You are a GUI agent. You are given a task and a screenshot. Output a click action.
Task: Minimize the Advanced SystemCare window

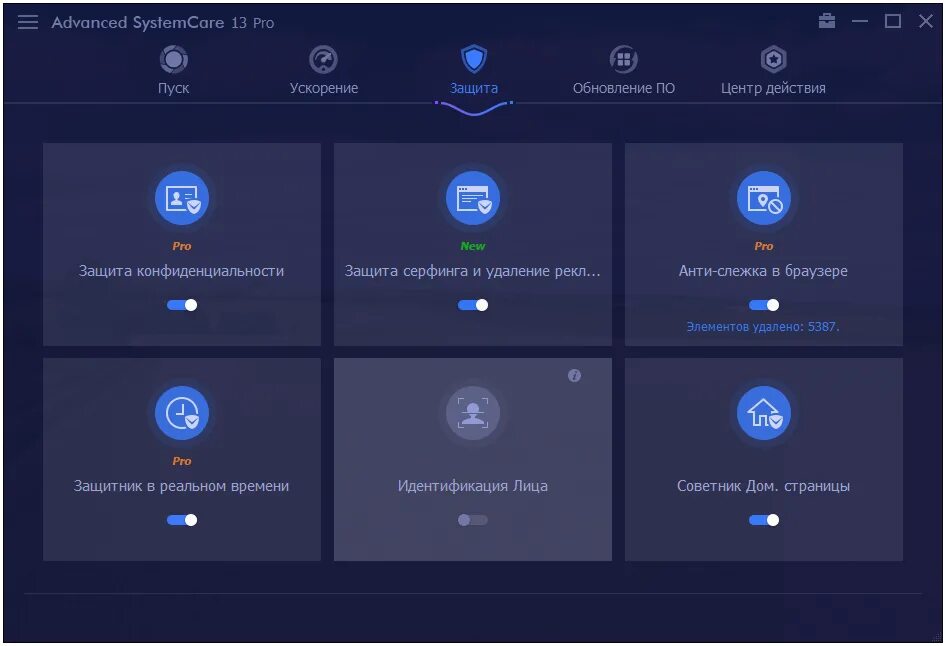pyautogui.click(x=860, y=21)
